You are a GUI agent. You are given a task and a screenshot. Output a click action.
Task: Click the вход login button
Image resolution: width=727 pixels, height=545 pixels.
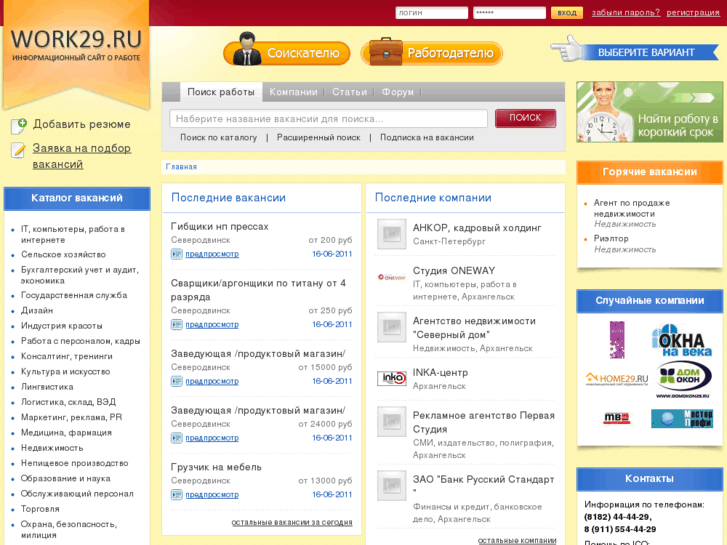[x=567, y=13]
